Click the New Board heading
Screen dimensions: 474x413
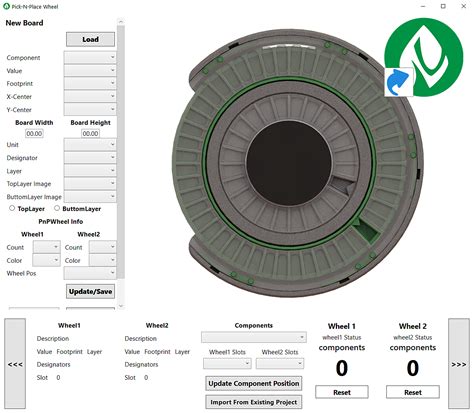(24, 23)
